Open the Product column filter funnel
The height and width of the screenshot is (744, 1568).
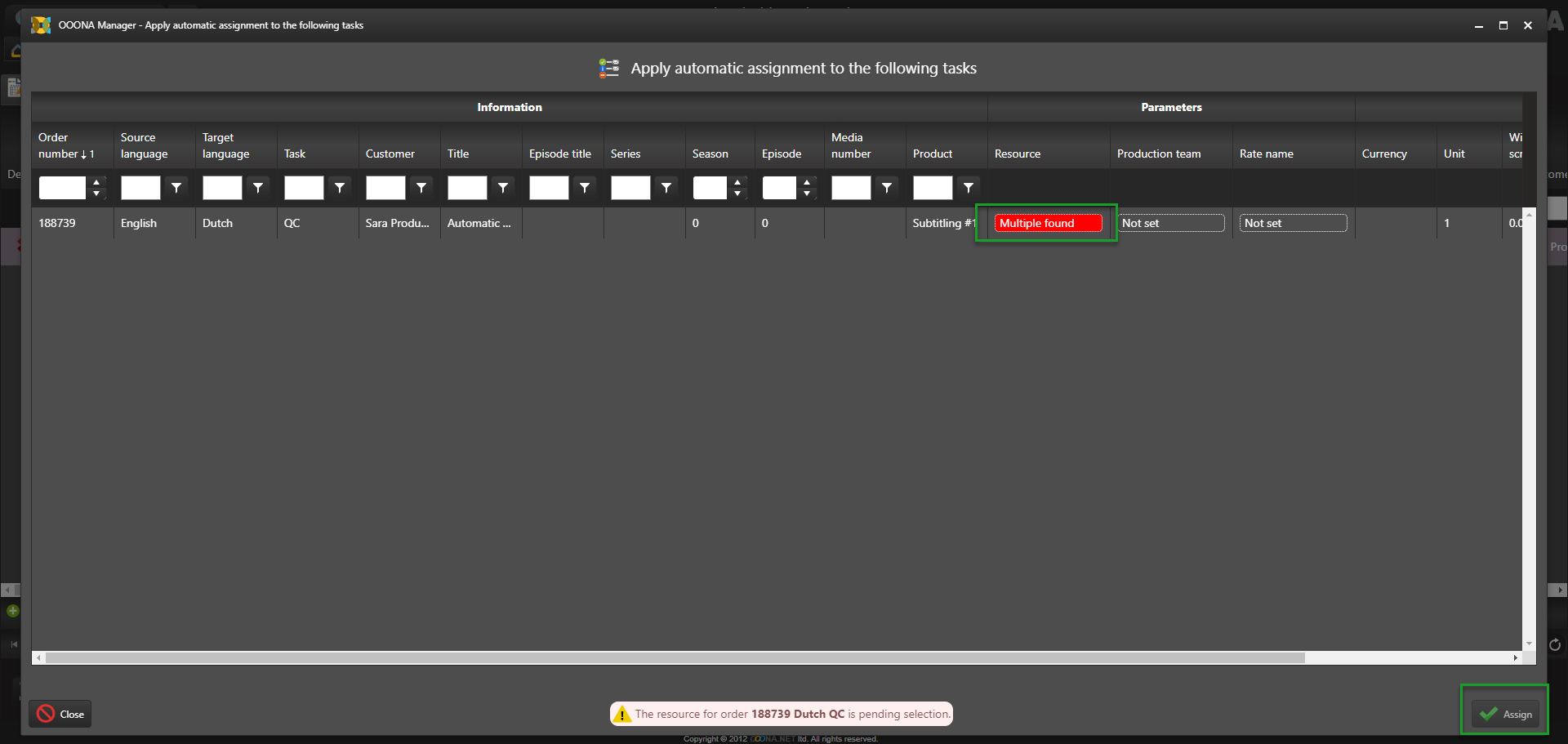[x=969, y=188]
